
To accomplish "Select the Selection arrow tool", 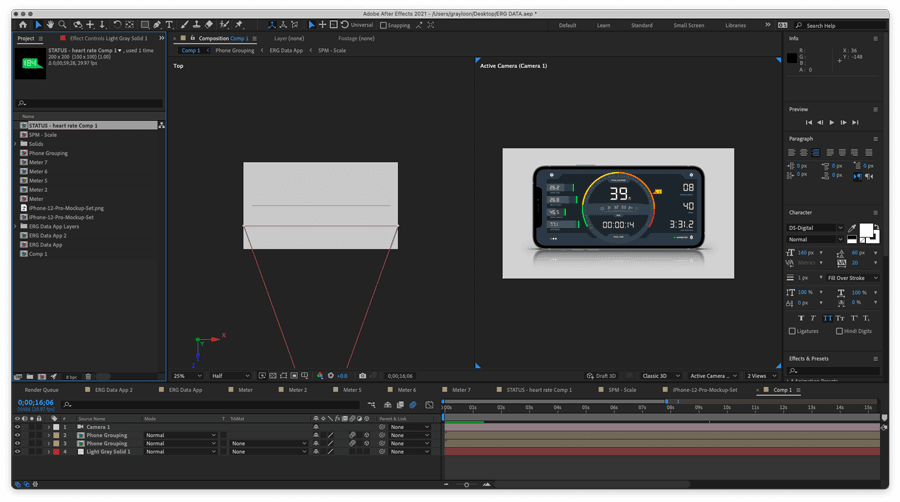I will tap(38, 25).
